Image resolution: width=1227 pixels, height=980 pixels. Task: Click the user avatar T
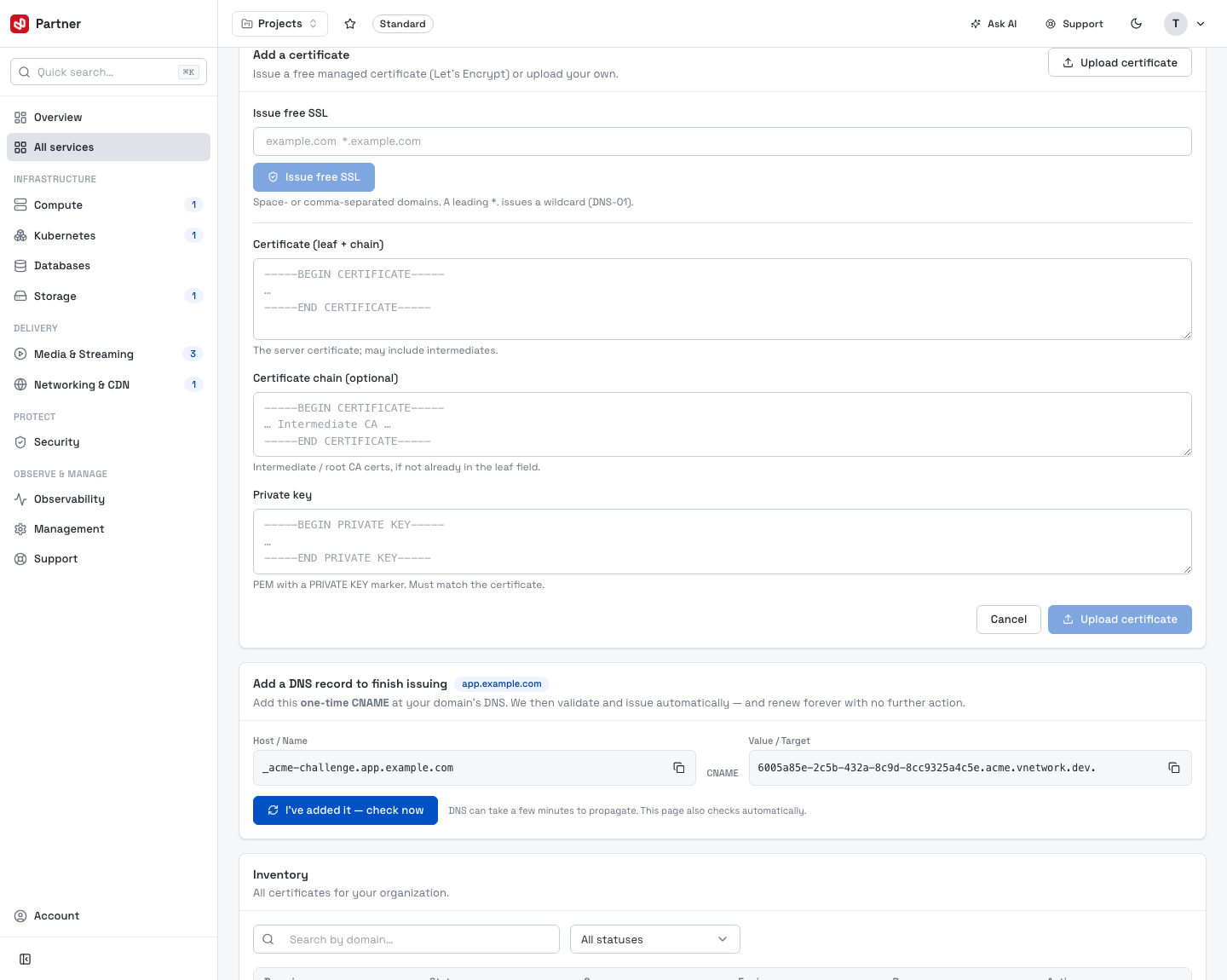coord(1176,24)
